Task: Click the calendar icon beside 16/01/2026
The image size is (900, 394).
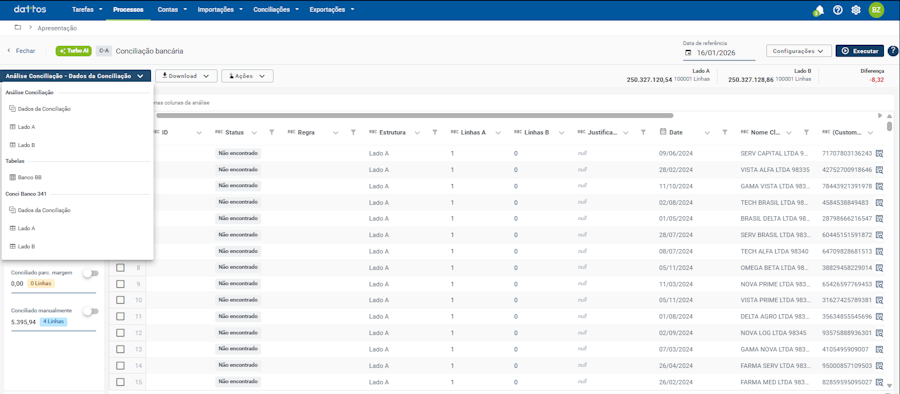Action: [688, 52]
